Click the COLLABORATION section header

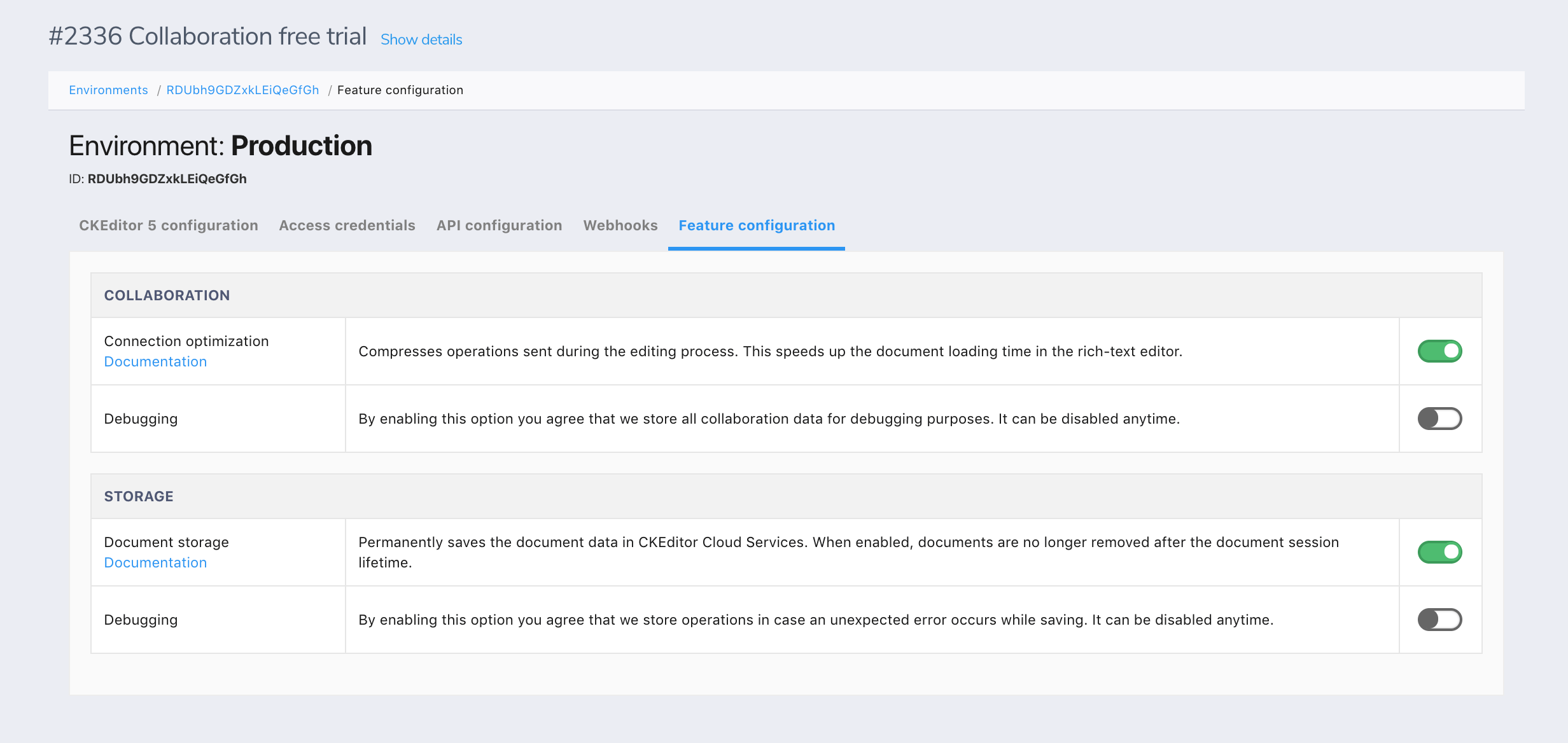pyautogui.click(x=167, y=296)
